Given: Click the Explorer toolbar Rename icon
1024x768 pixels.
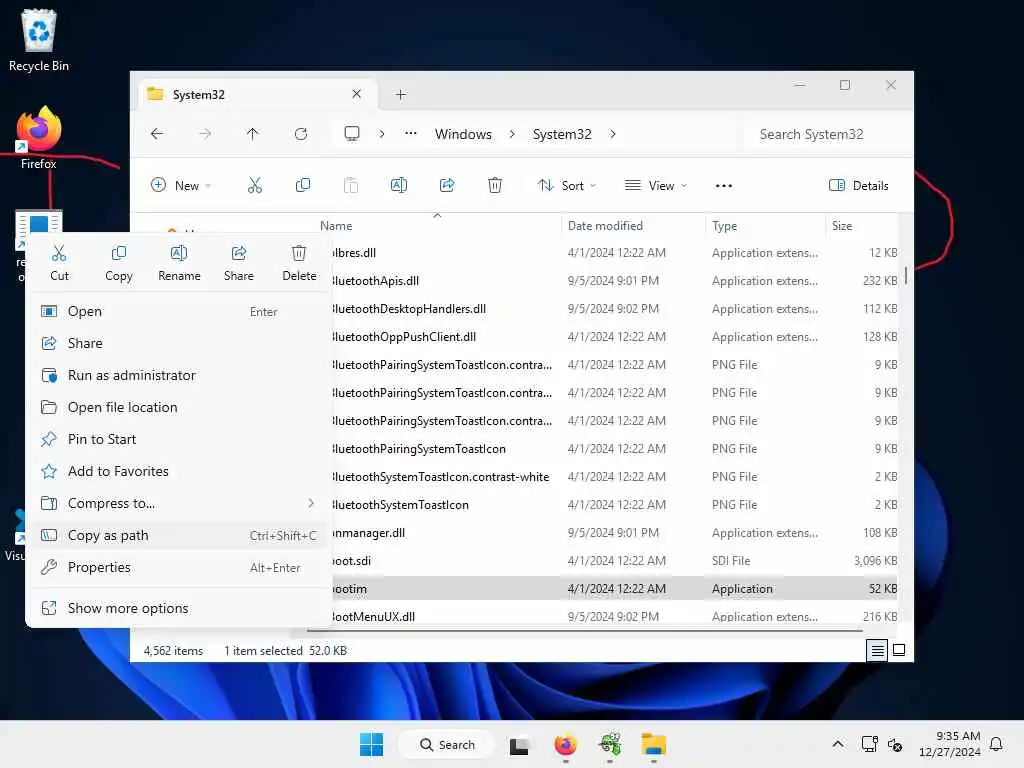Looking at the screenshot, I should (399, 185).
